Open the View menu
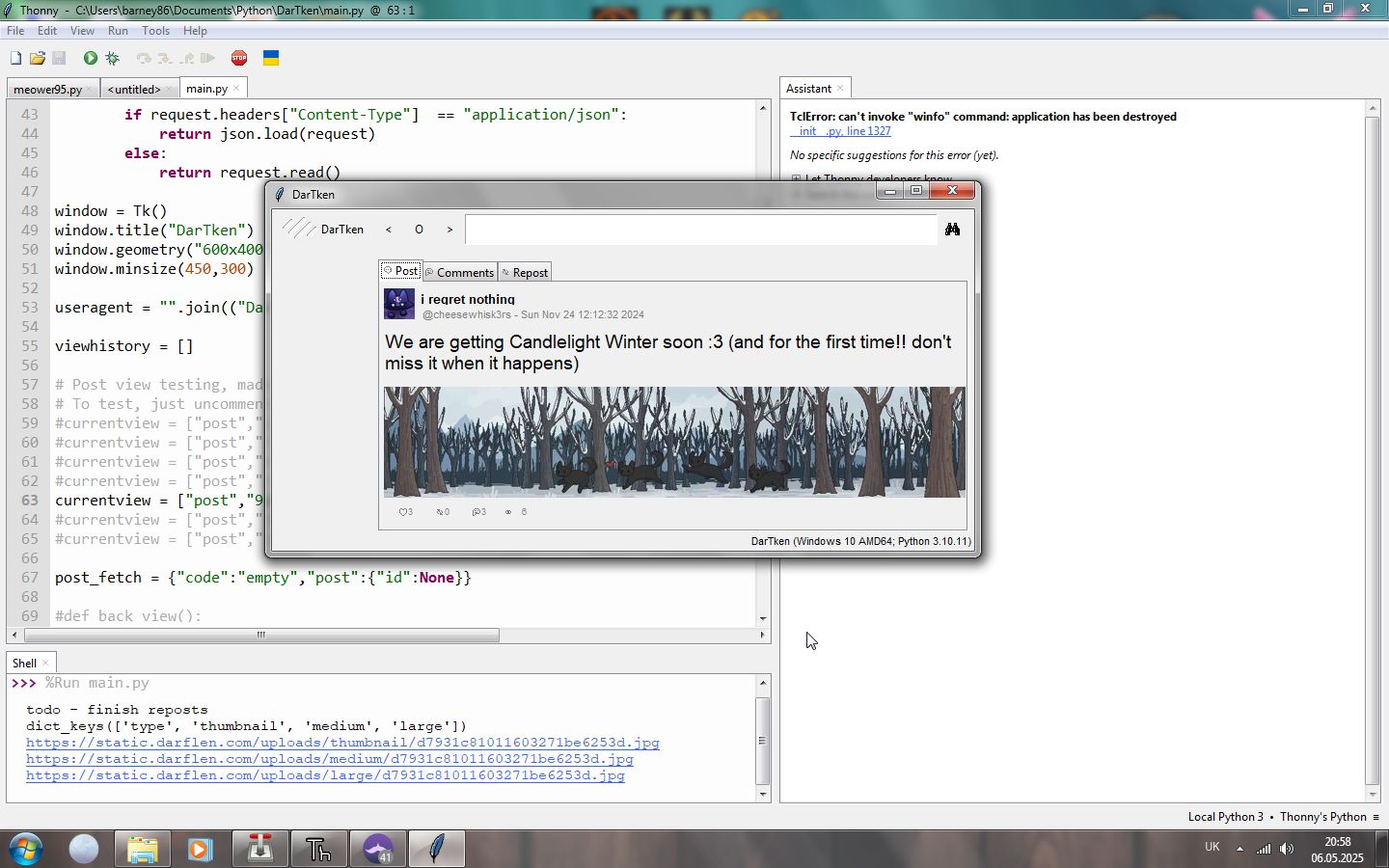The width and height of the screenshot is (1389, 868). pos(82,31)
